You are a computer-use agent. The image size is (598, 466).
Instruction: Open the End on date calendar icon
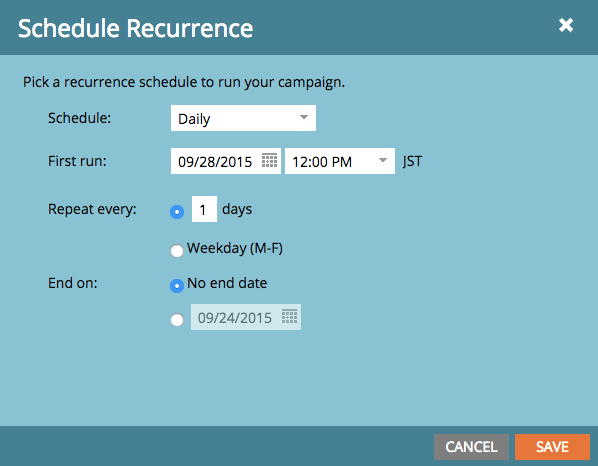pyautogui.click(x=289, y=316)
